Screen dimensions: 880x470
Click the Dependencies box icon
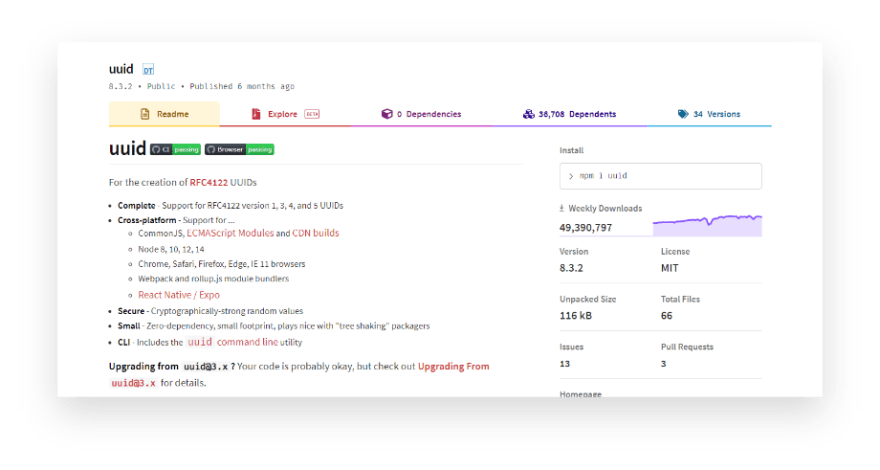[387, 114]
